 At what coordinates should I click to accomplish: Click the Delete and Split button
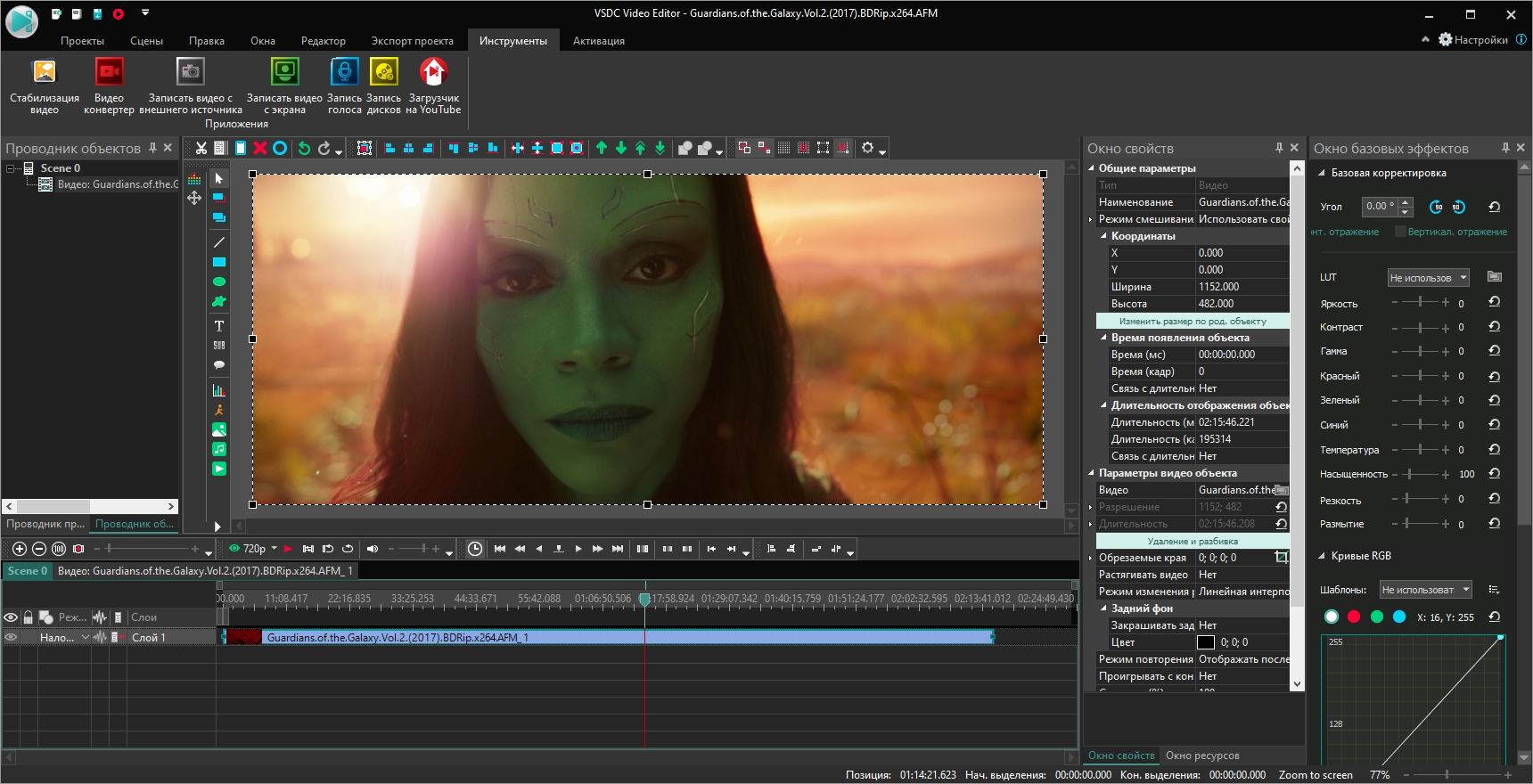(1192, 541)
